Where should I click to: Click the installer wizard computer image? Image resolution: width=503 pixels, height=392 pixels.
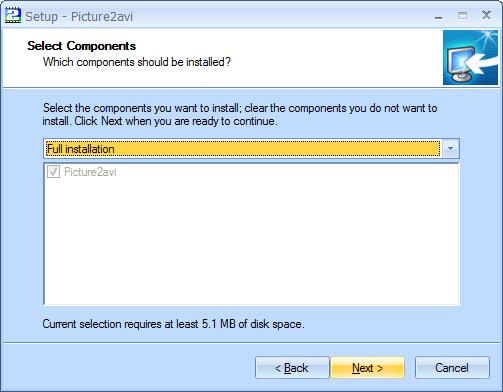pos(470,58)
